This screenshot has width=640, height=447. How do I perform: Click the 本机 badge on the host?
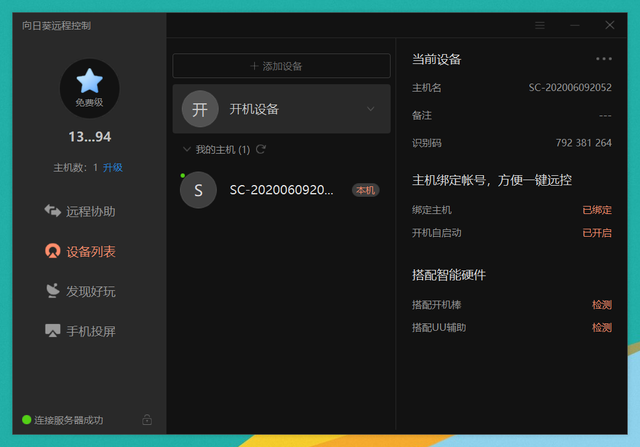pyautogui.click(x=365, y=190)
